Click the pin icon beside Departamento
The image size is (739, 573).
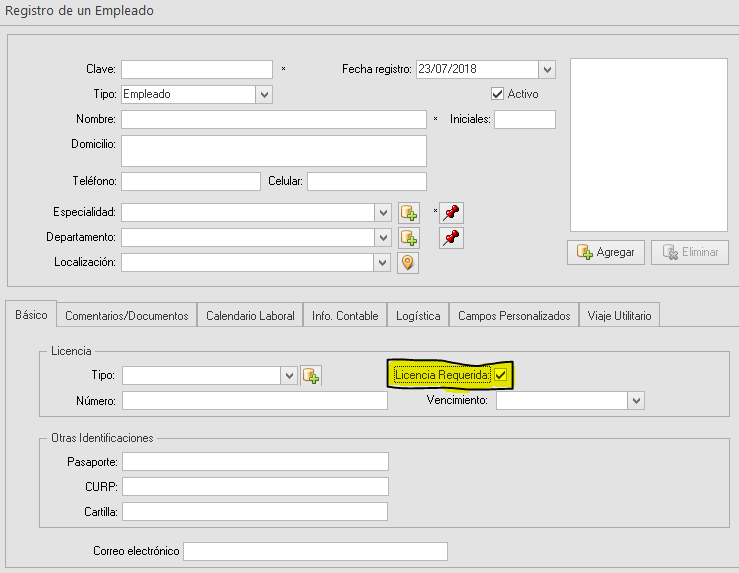click(452, 238)
